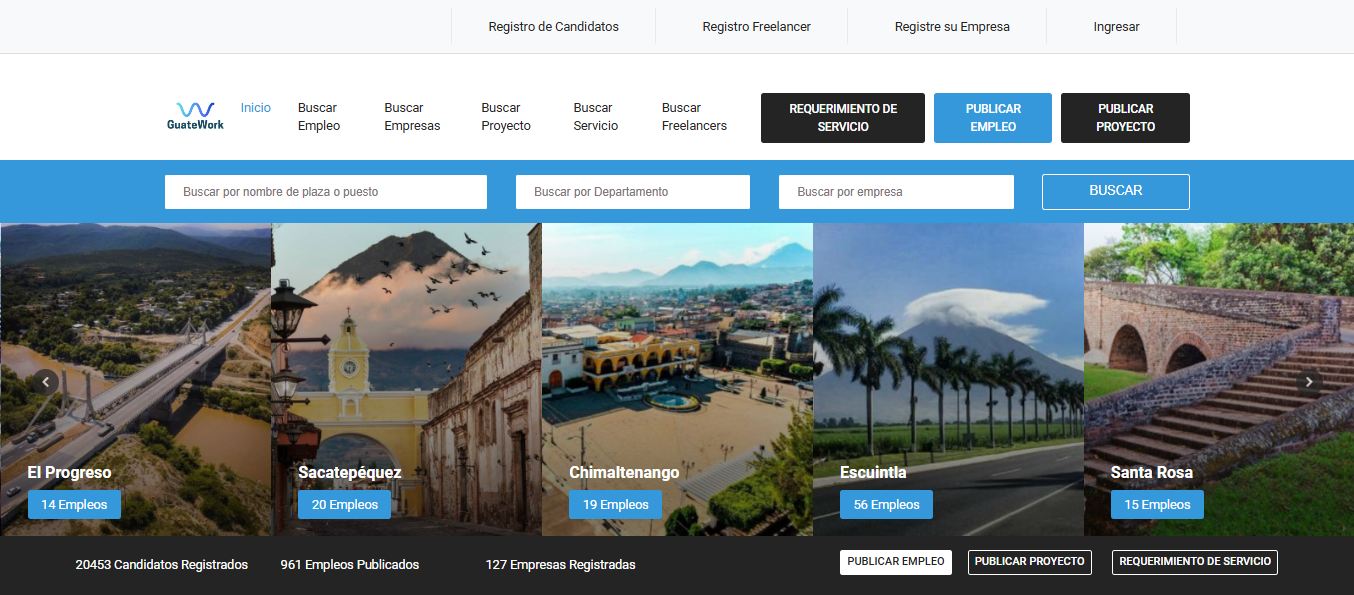Open the Chimaltenango photo card
This screenshot has height=595, width=1354.
(677, 379)
